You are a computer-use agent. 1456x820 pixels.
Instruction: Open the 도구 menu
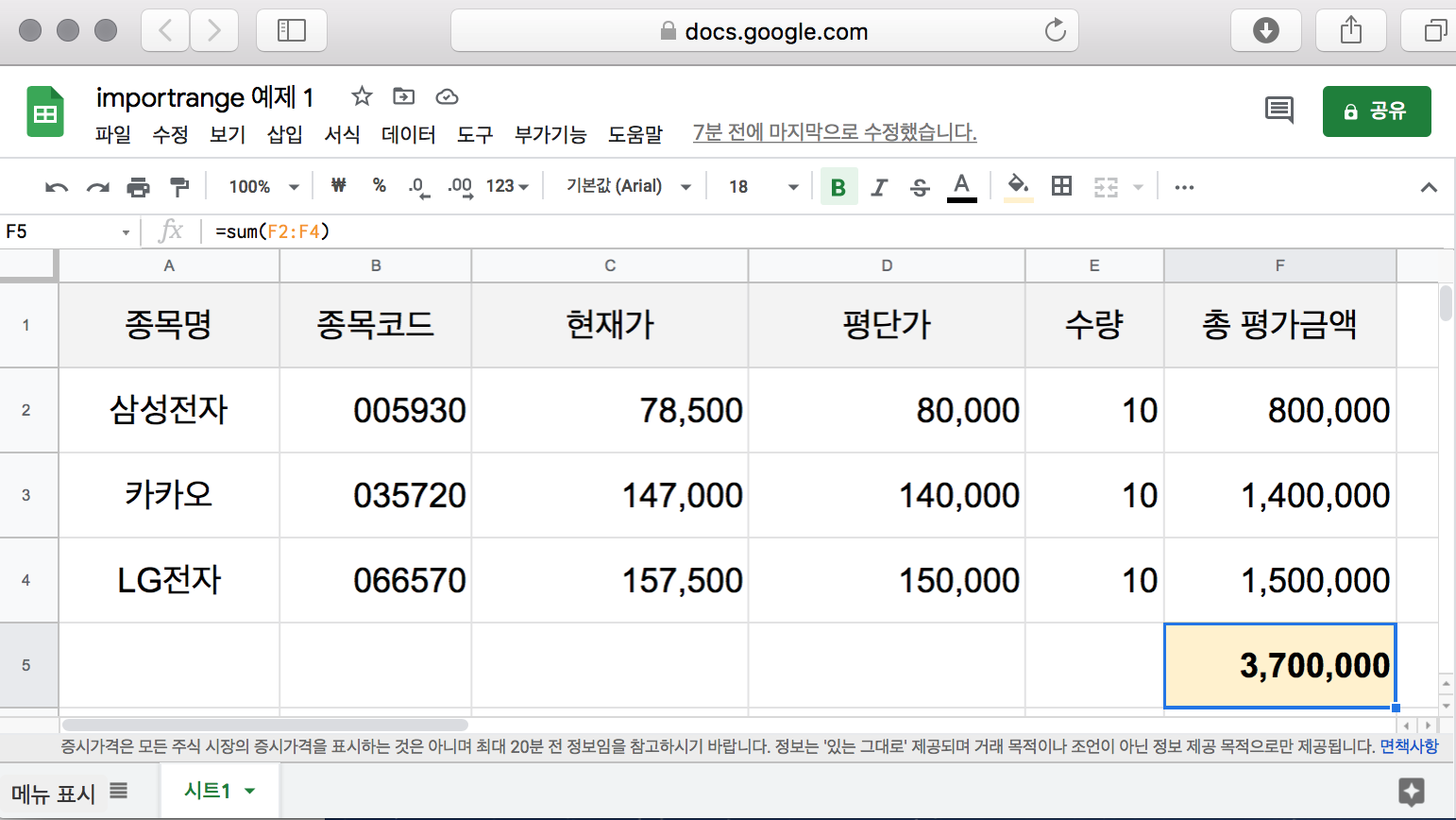[475, 134]
